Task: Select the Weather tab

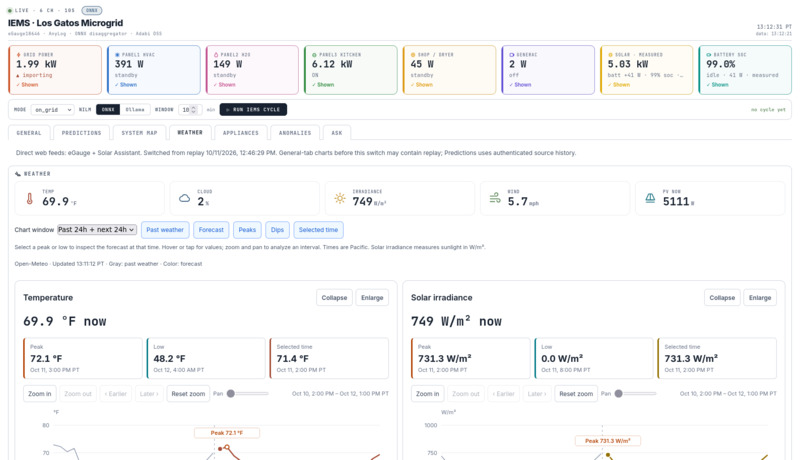Action: [190, 133]
